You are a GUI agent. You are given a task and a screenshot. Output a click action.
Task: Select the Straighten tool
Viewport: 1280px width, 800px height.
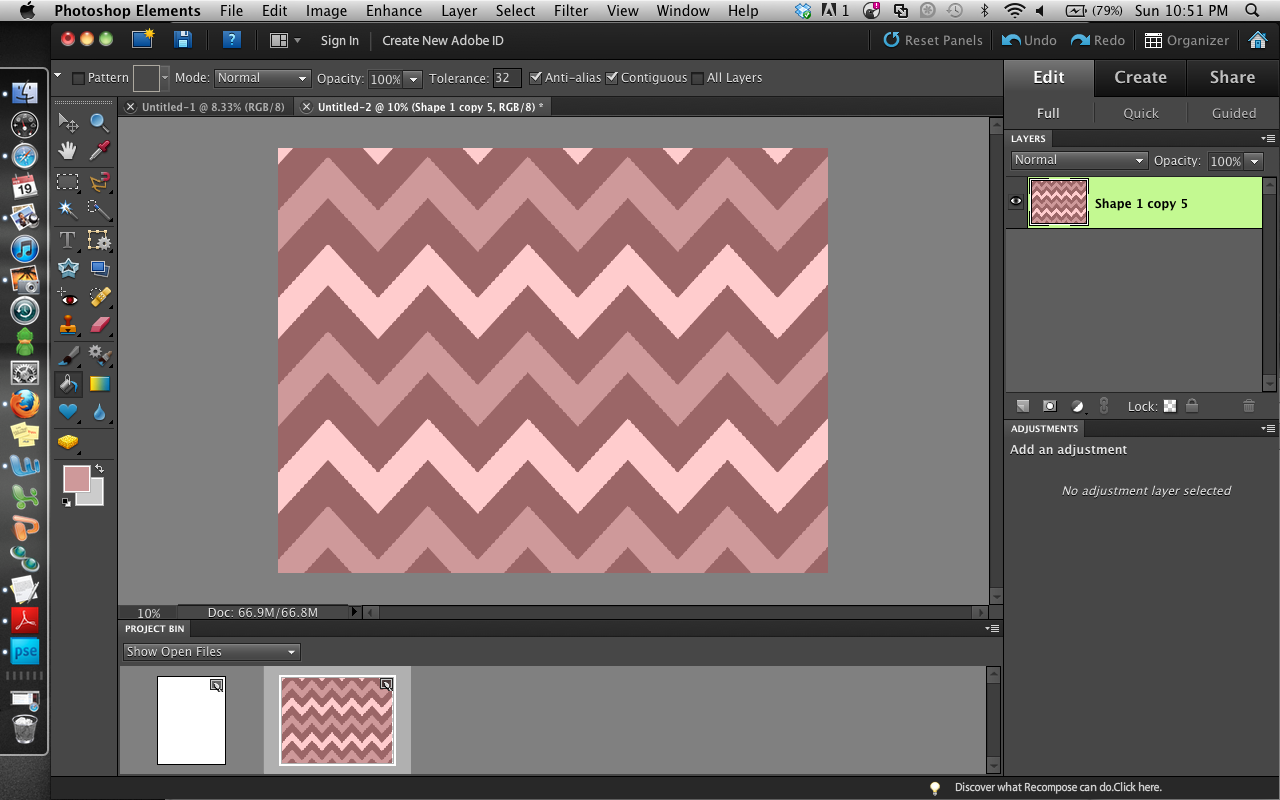click(x=99, y=268)
